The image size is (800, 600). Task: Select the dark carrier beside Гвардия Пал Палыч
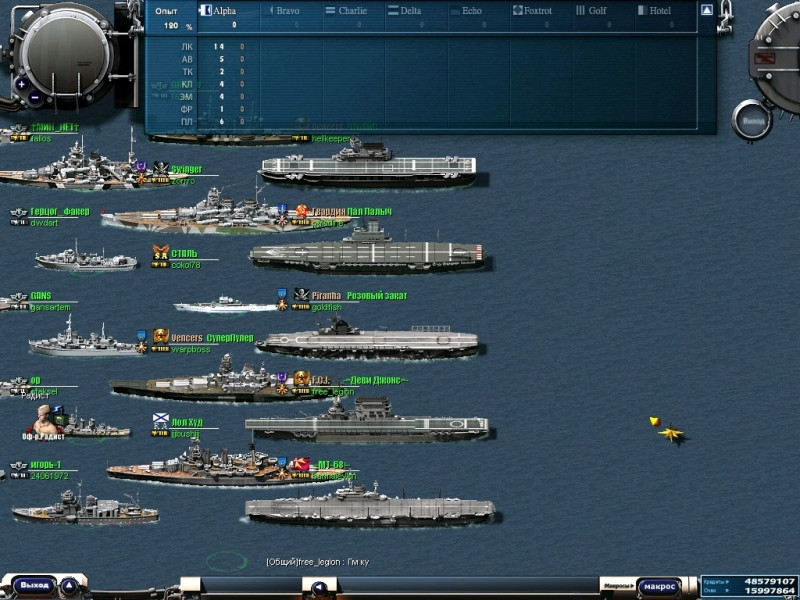click(368, 250)
